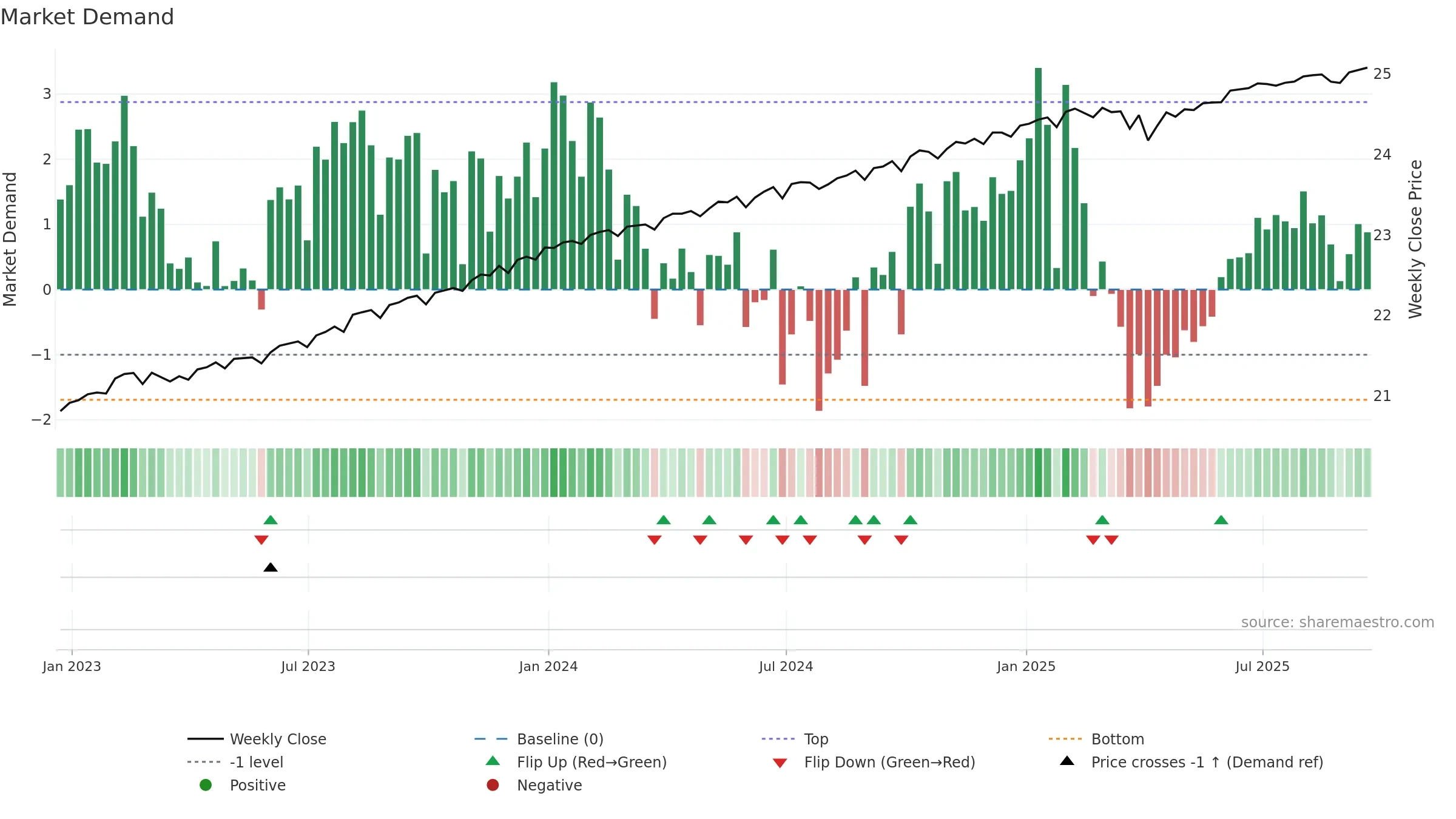Toggle the Bottom legend entry
Screen dimensions: 1456x819
[1096, 739]
